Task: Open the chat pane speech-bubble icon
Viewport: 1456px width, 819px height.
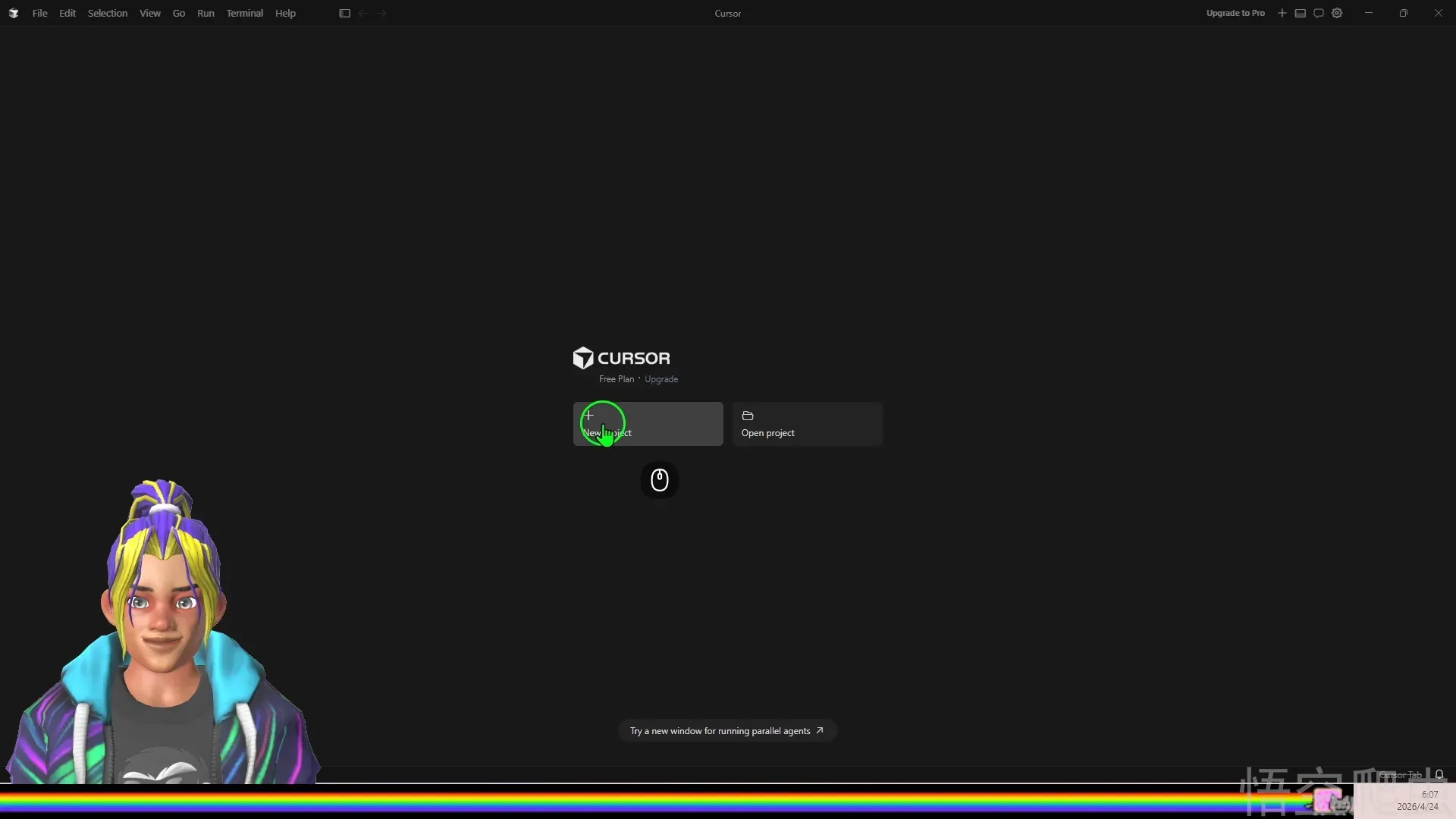Action: click(1318, 13)
